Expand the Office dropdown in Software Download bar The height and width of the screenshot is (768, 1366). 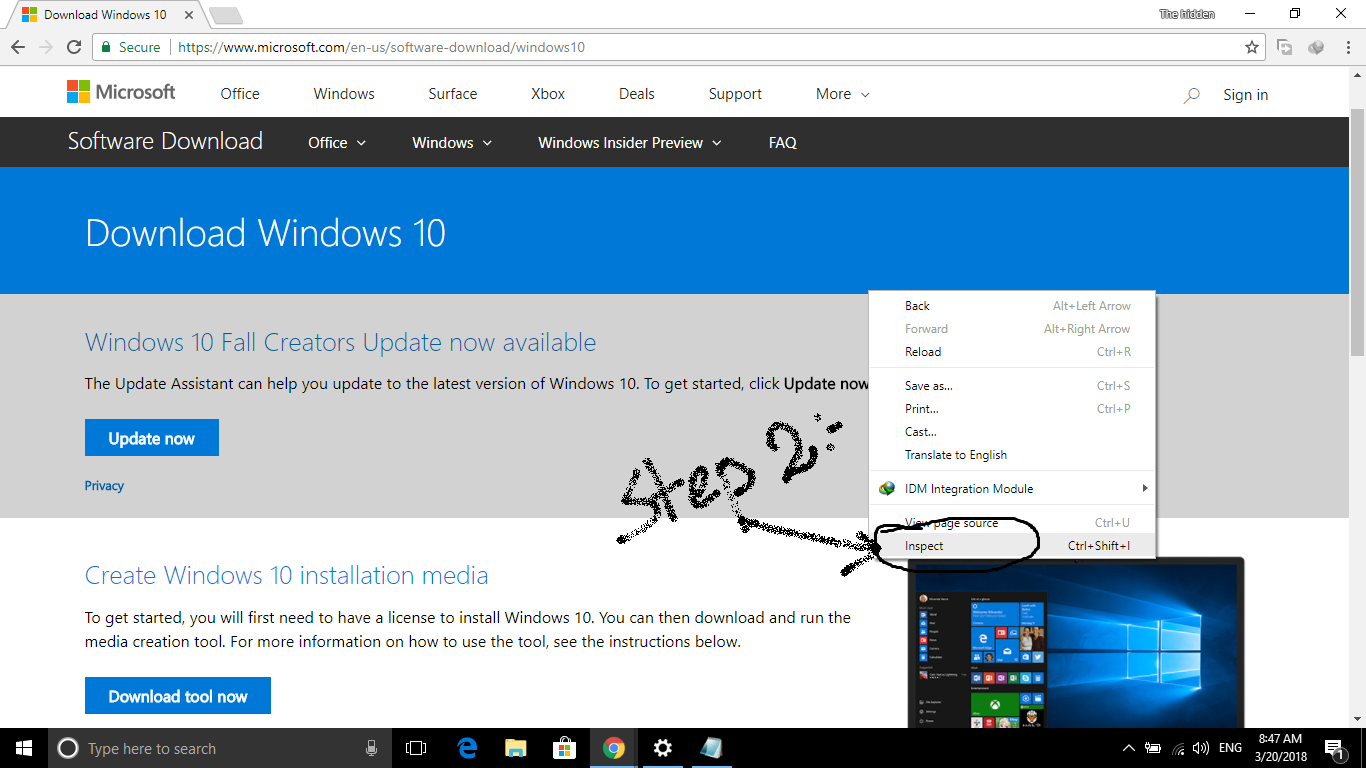pos(337,143)
